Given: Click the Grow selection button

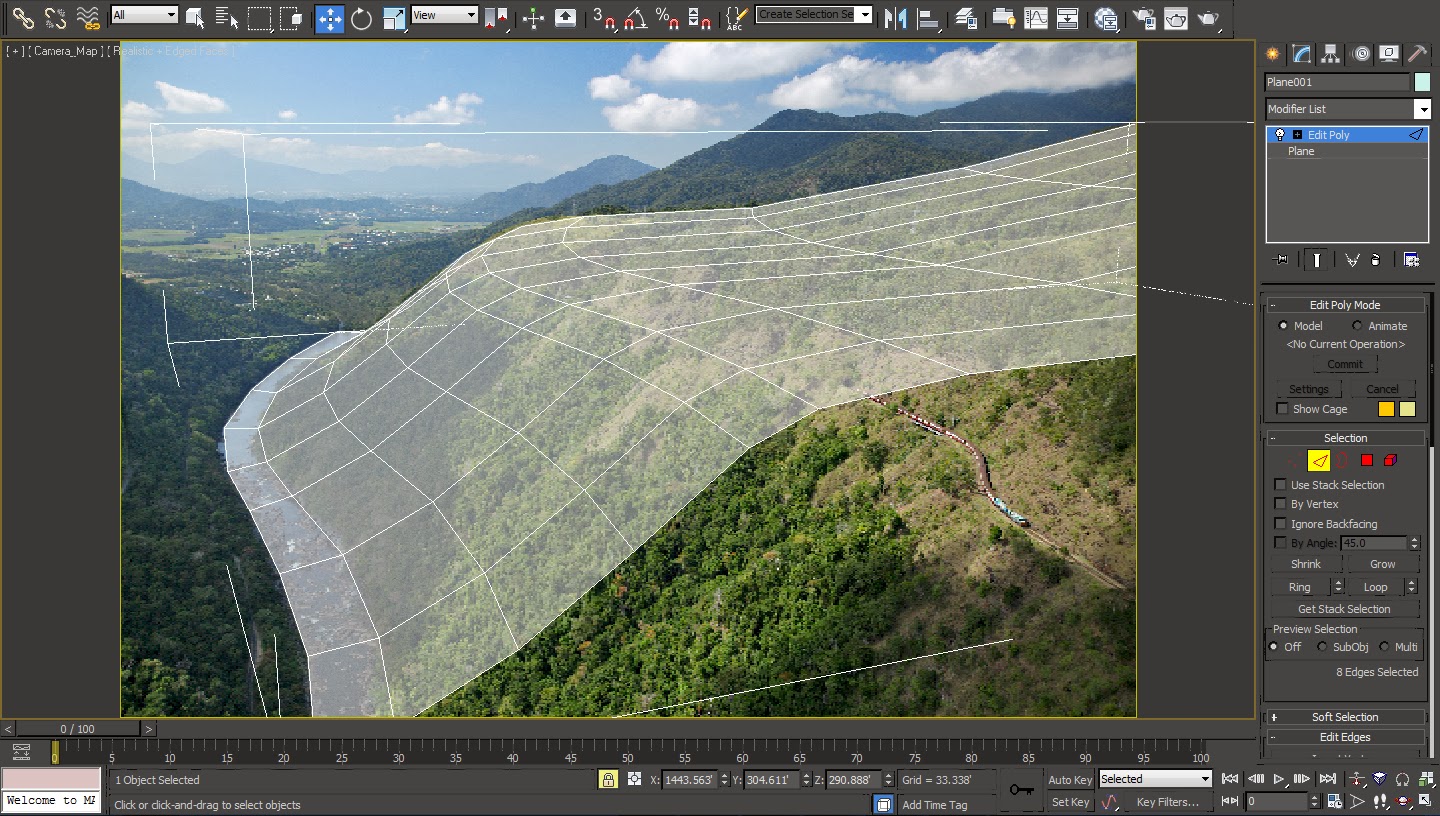Looking at the screenshot, I should [1382, 564].
